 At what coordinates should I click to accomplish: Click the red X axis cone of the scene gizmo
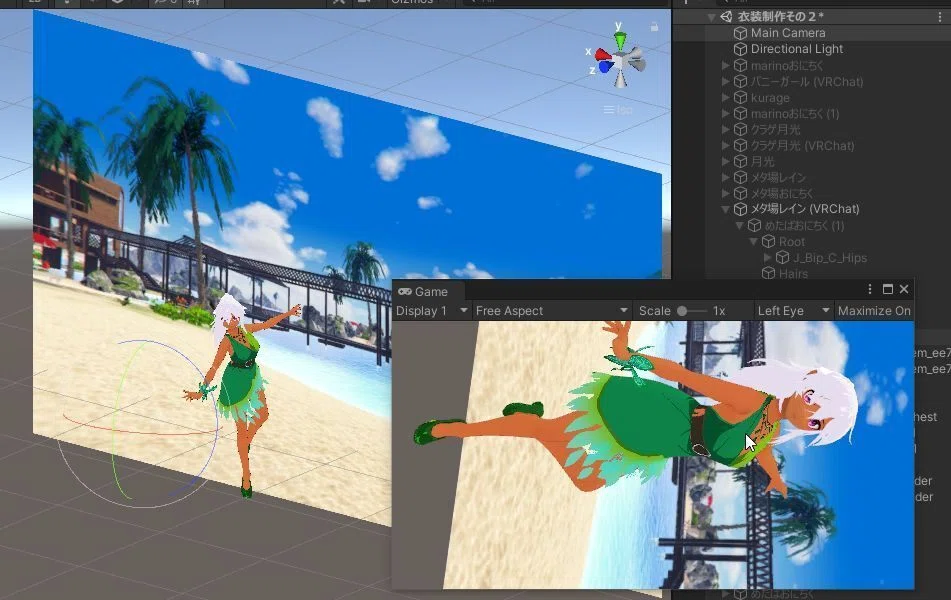(x=603, y=55)
